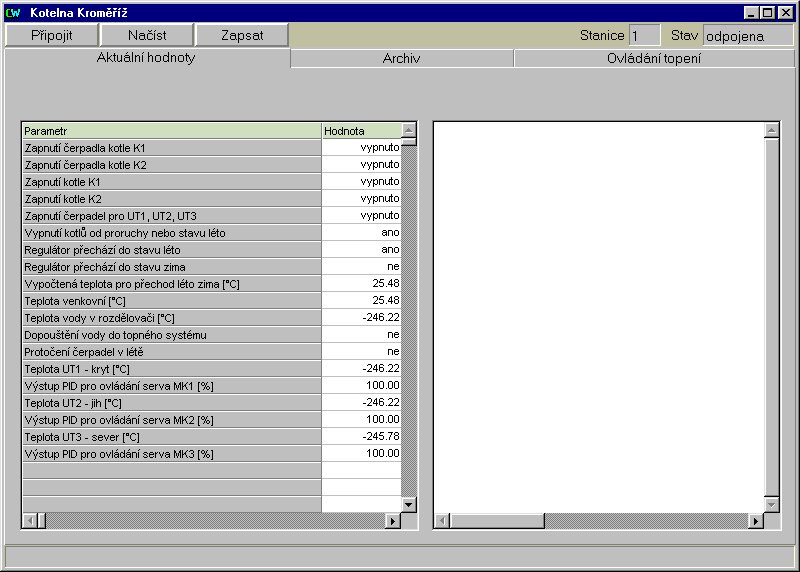The height and width of the screenshot is (572, 800).
Task: Click the Stanice number field
Action: pos(643,36)
